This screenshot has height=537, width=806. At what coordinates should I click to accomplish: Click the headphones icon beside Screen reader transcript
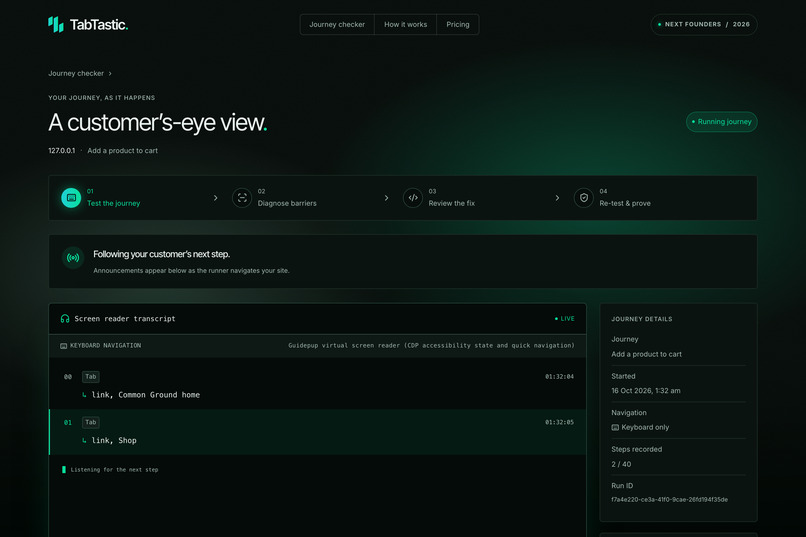[65, 319]
